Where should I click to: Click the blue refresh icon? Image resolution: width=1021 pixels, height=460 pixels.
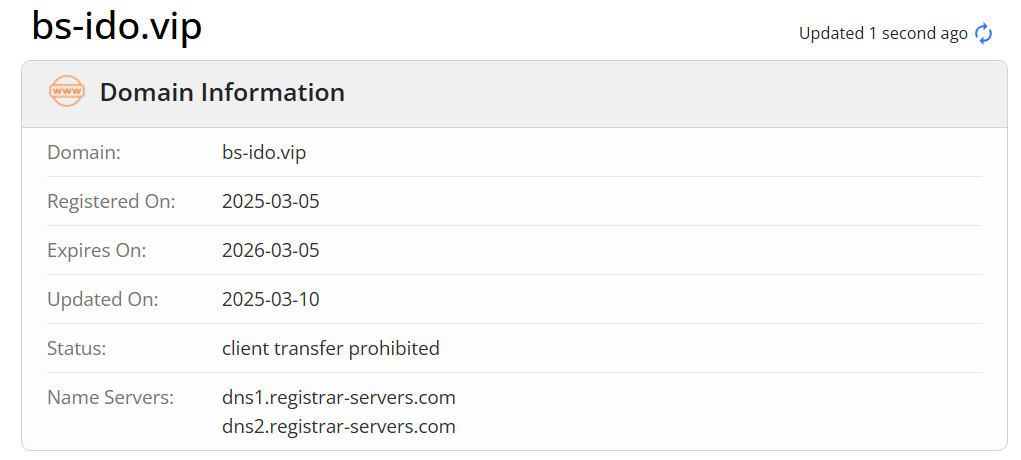(x=983, y=33)
